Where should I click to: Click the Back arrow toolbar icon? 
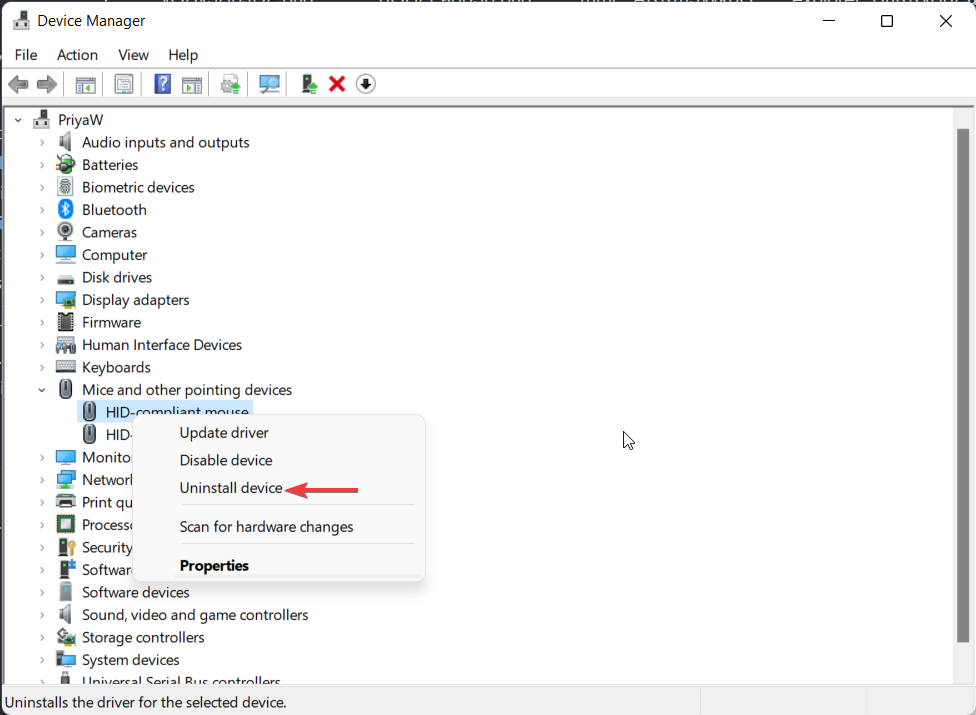19,84
